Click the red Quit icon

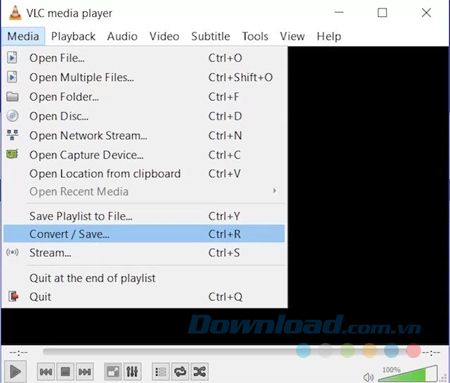[x=13, y=296]
